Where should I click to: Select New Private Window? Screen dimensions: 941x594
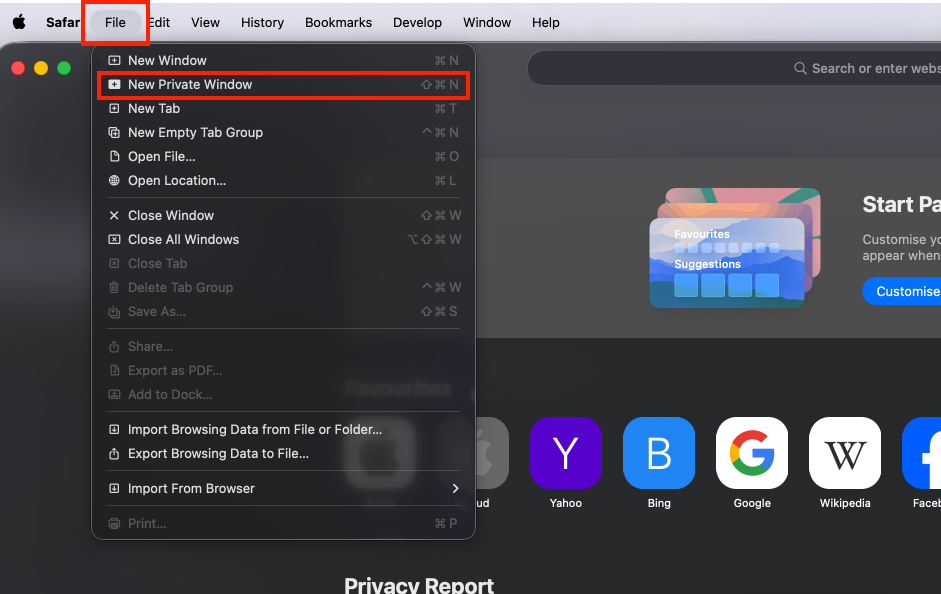[190, 85]
